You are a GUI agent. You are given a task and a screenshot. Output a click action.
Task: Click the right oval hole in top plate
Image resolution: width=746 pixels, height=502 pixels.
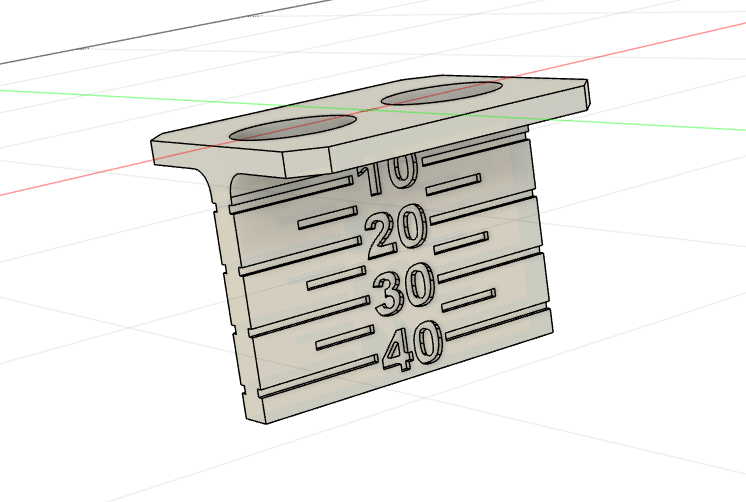pos(442,93)
